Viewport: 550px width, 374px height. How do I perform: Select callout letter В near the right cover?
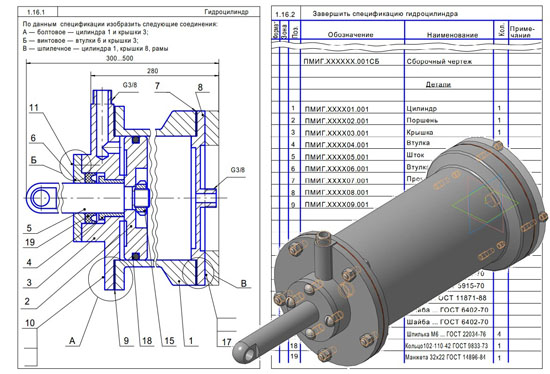coord(243,283)
